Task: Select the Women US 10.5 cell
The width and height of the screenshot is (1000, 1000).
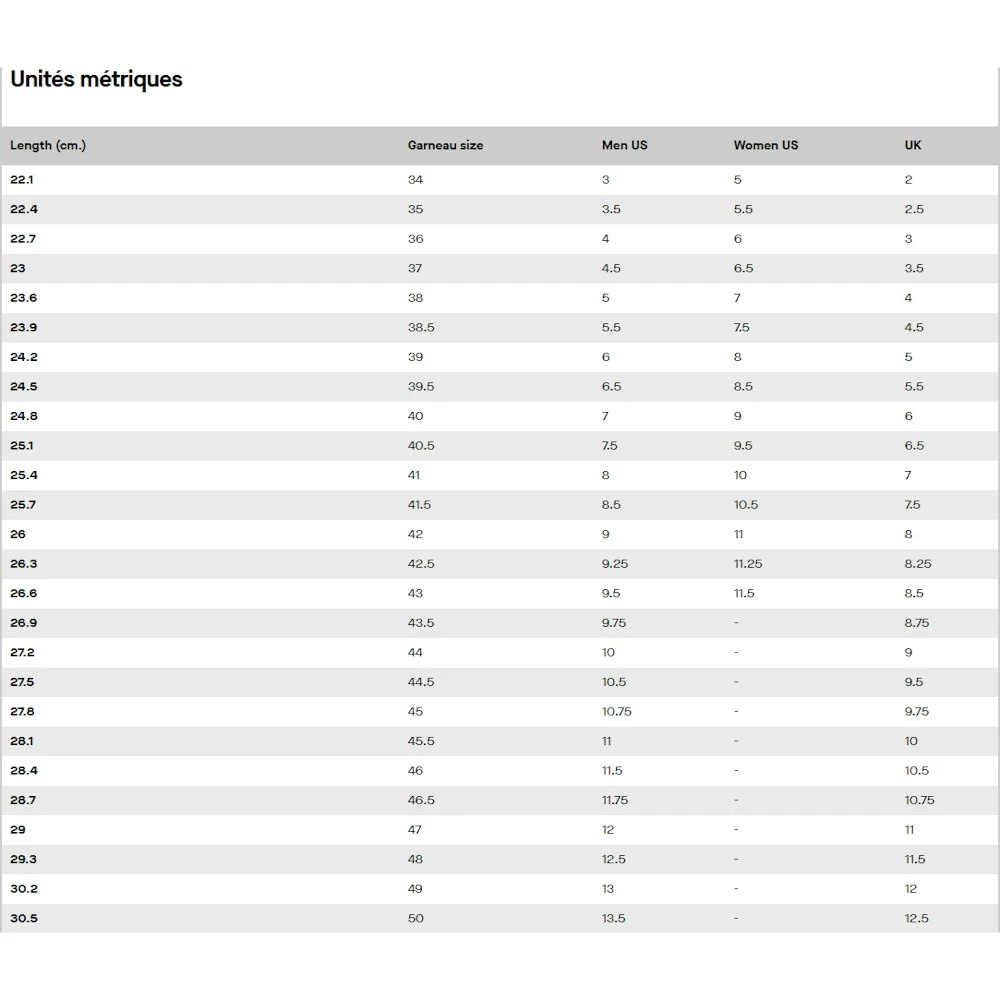Action: 746,505
